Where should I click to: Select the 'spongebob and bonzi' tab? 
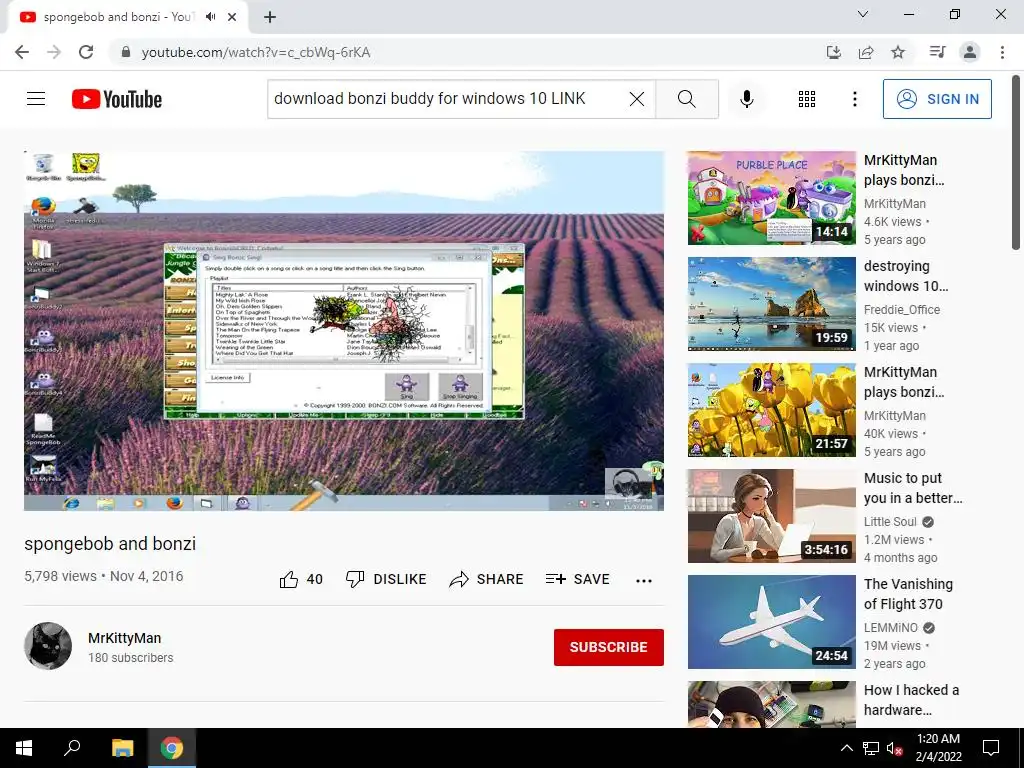(x=118, y=17)
